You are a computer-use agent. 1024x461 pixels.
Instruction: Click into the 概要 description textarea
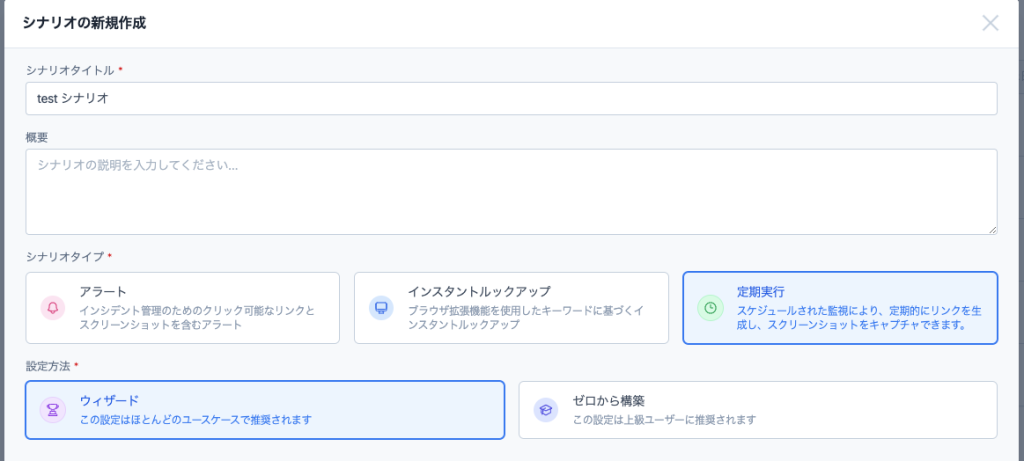click(x=511, y=191)
